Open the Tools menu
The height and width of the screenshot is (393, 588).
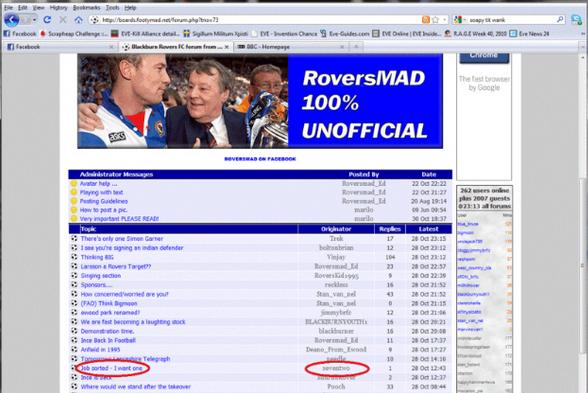click(112, 8)
